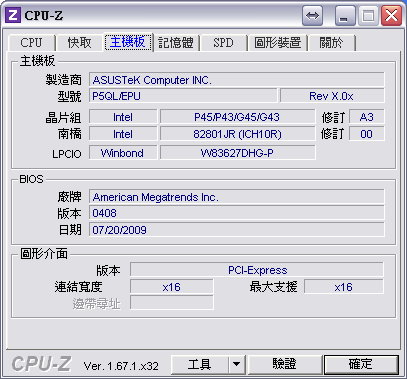Switch to the CPU tab
This screenshot has width=407, height=379.
coord(31,43)
